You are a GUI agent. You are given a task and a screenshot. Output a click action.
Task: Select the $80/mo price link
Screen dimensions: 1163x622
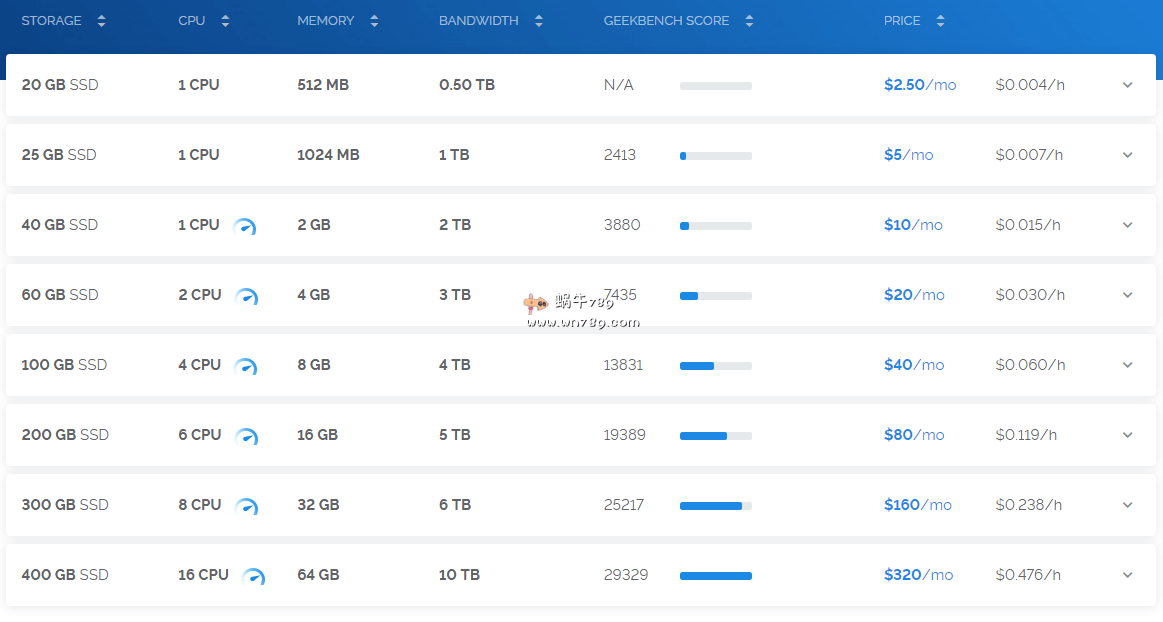[x=914, y=435]
